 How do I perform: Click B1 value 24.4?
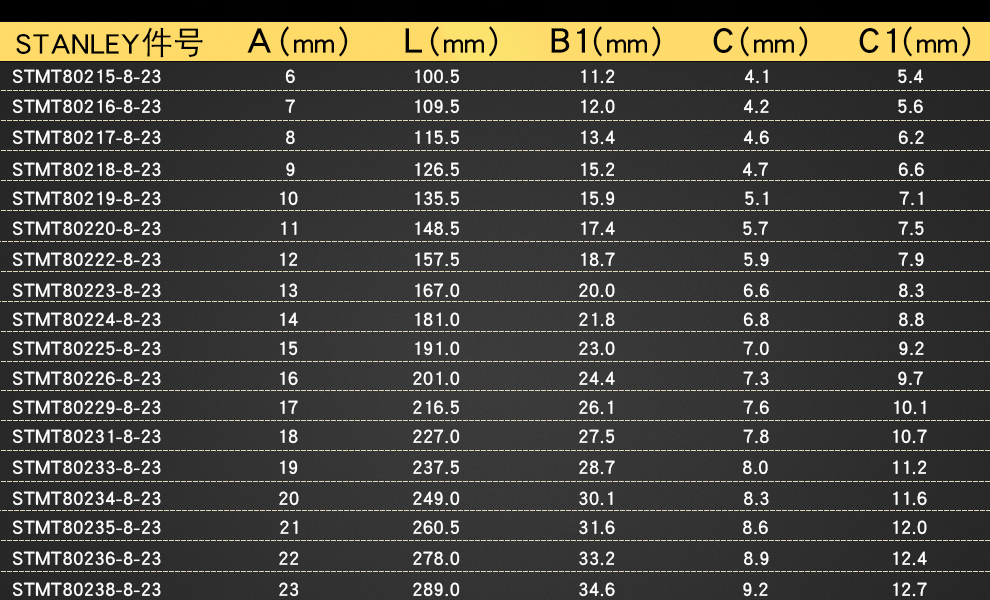597,378
